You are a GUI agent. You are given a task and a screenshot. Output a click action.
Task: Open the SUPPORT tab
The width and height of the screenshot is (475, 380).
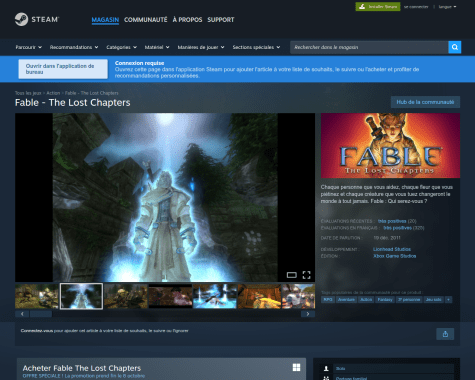(x=221, y=20)
